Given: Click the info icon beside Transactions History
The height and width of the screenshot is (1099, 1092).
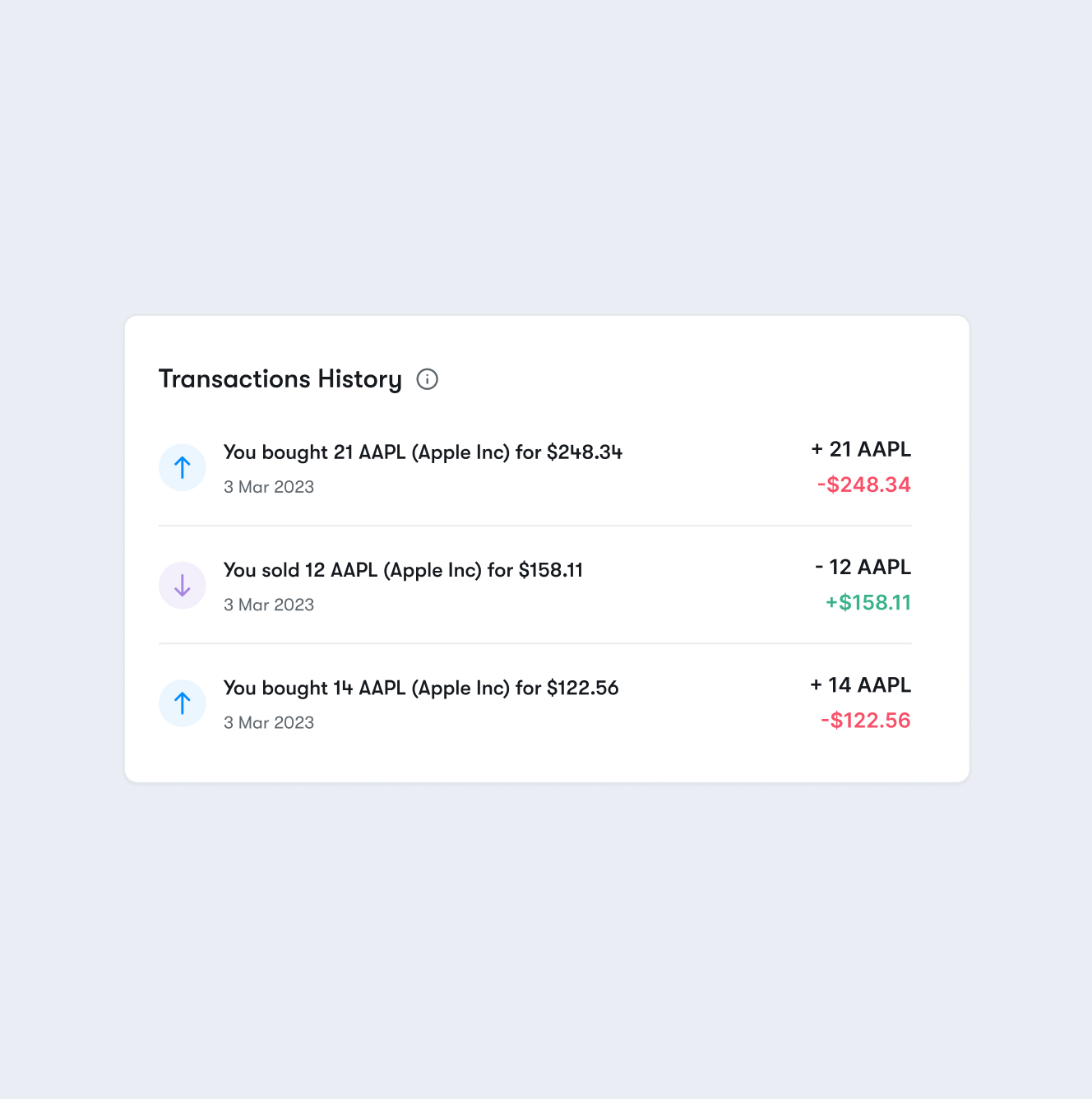Looking at the screenshot, I should coord(428,379).
